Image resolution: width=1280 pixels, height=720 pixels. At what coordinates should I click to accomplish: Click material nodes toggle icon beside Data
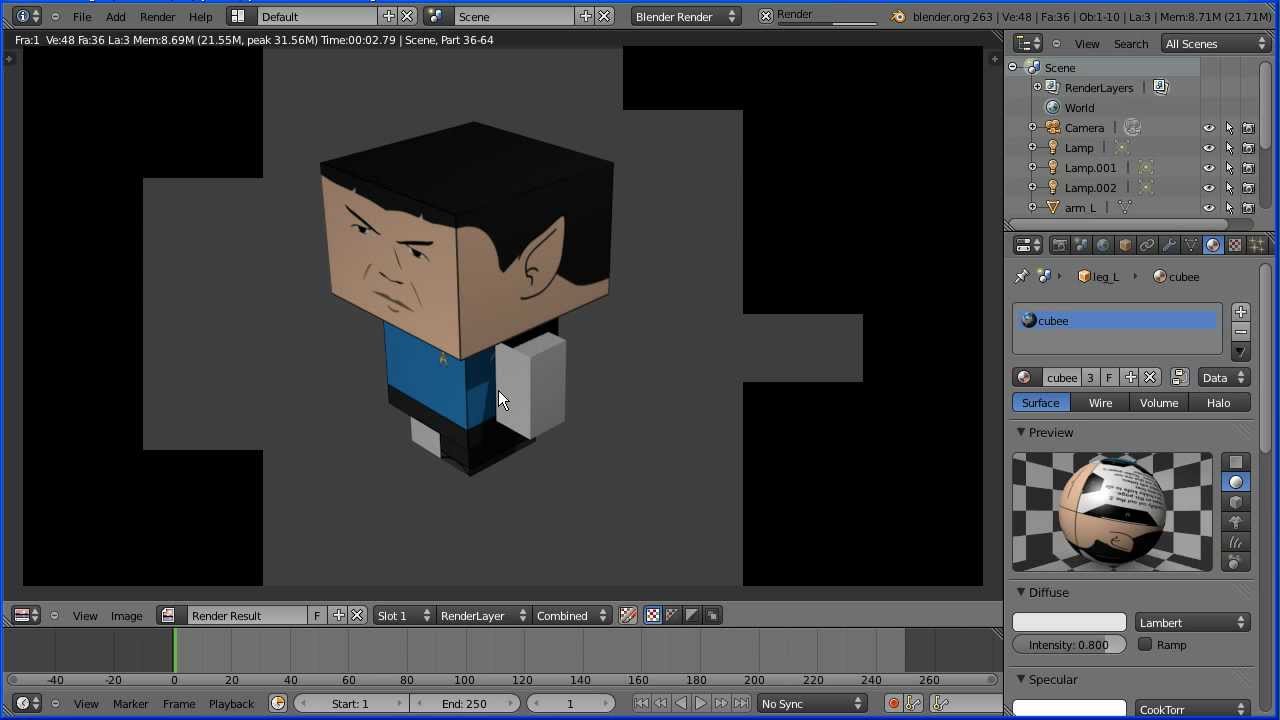1179,378
